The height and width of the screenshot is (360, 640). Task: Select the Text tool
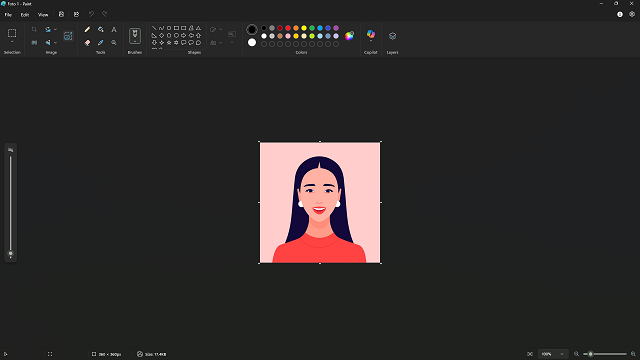click(x=114, y=29)
